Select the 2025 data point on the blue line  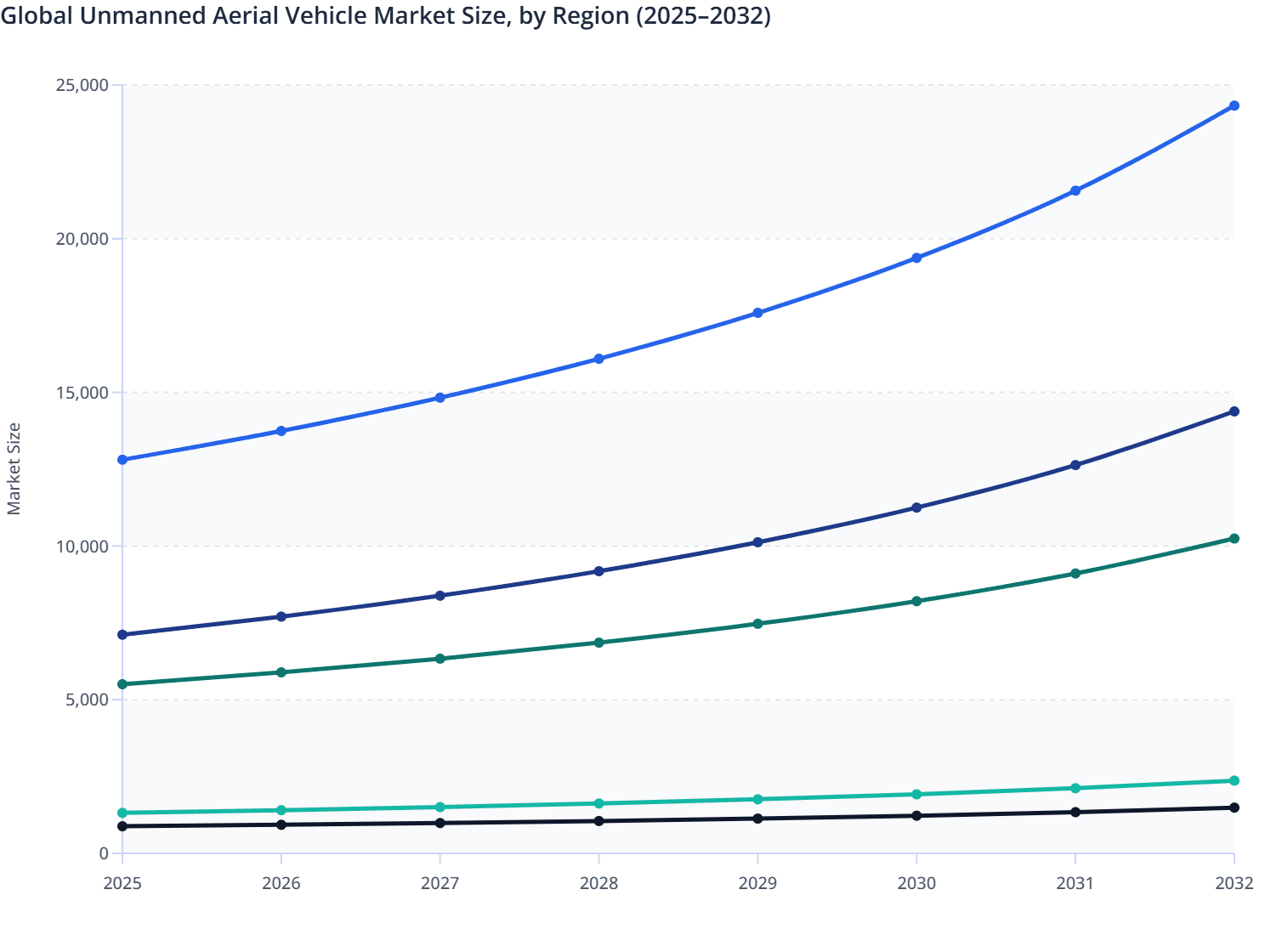pos(122,460)
